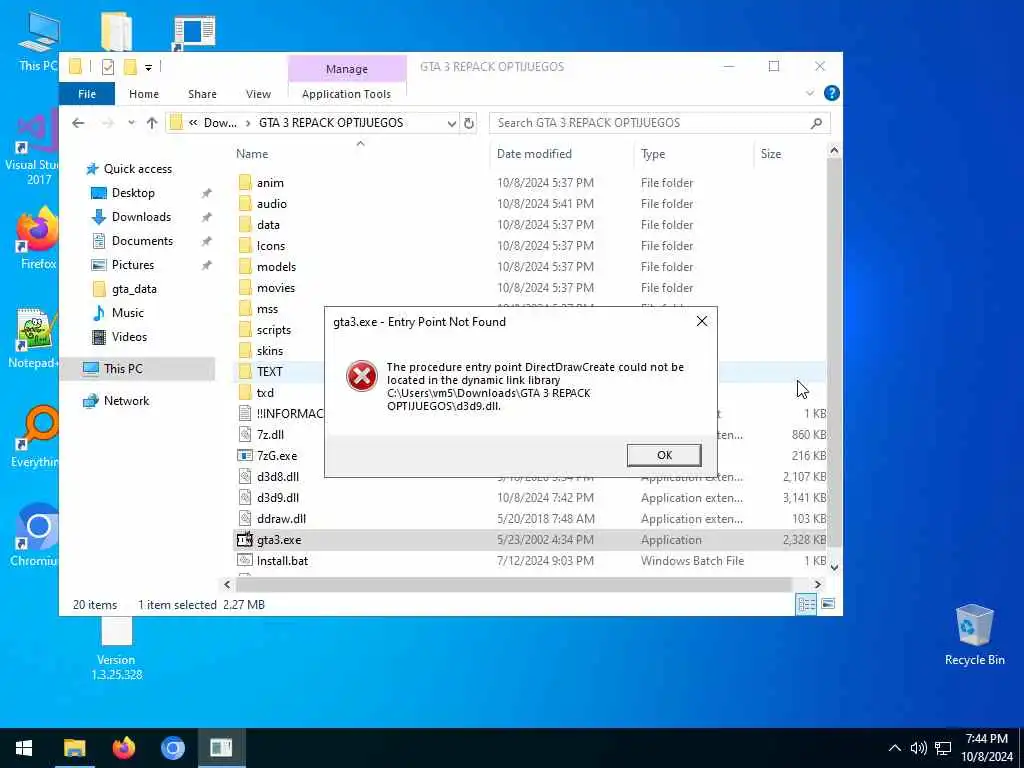Open Downloads in the navigation pane

(x=141, y=217)
